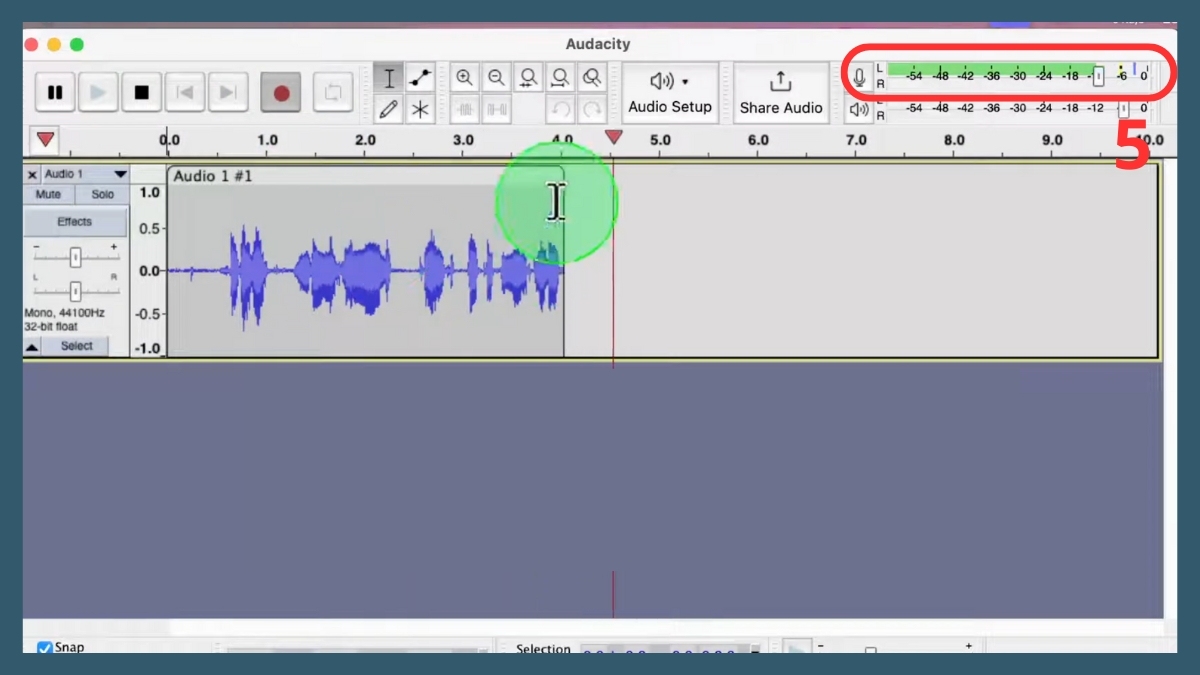Click the Zoom In magnifier
Screen dimensions: 1200x675
coord(464,78)
